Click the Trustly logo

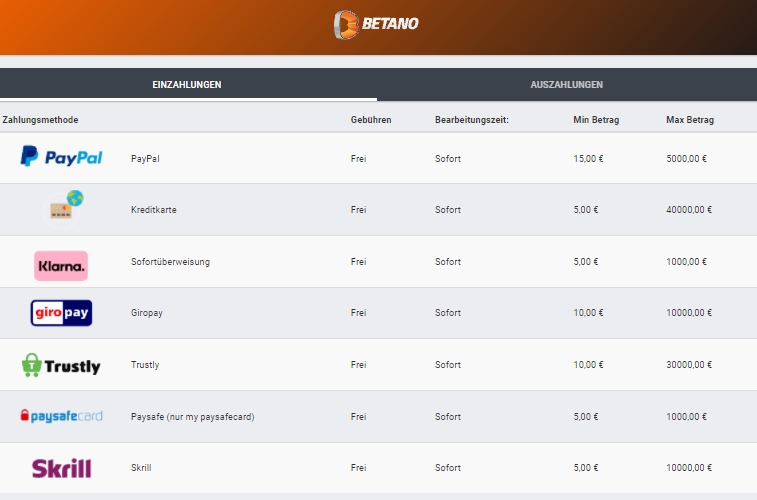(x=61, y=365)
